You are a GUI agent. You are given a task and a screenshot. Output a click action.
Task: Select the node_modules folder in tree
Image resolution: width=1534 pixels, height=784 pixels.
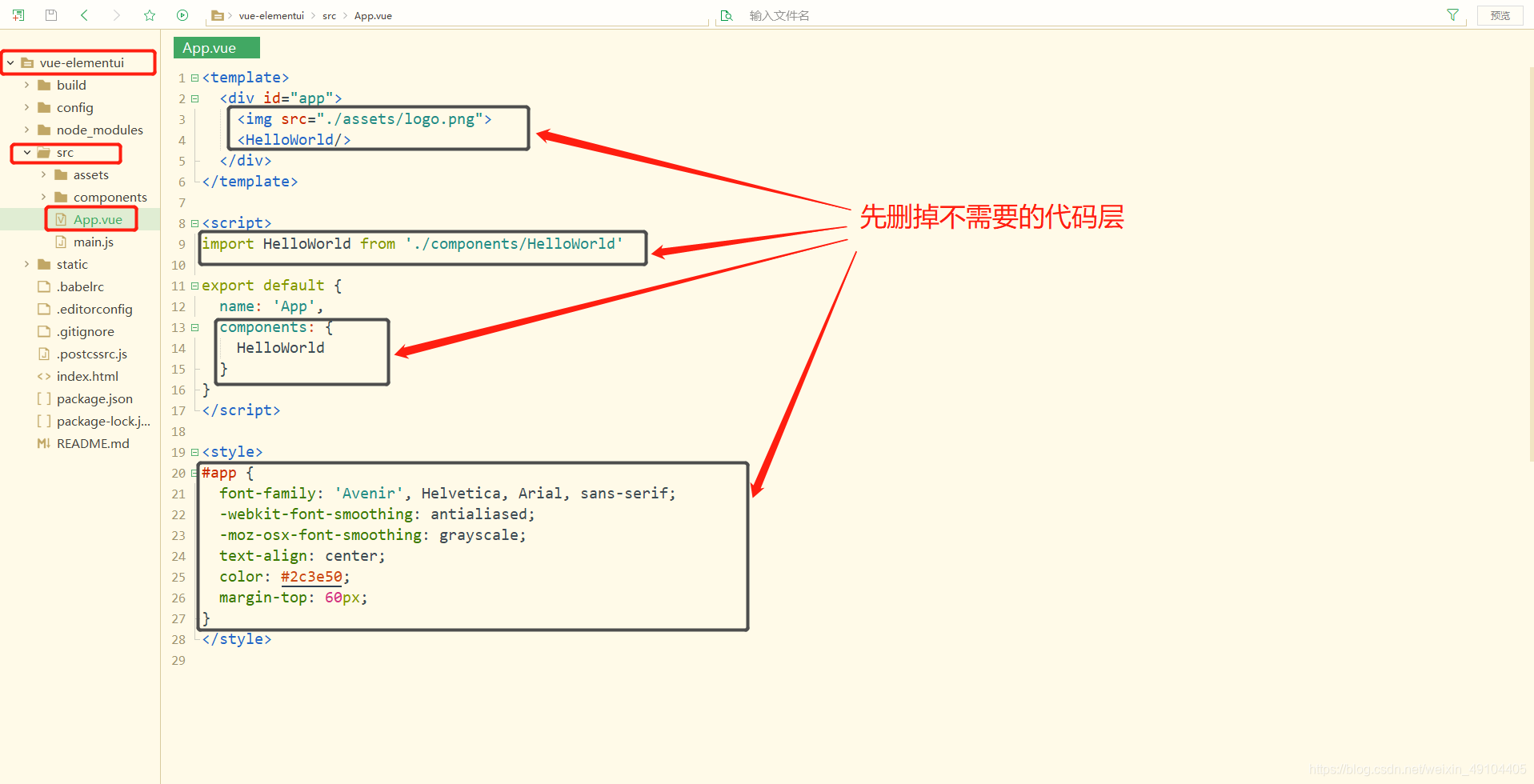[100, 130]
